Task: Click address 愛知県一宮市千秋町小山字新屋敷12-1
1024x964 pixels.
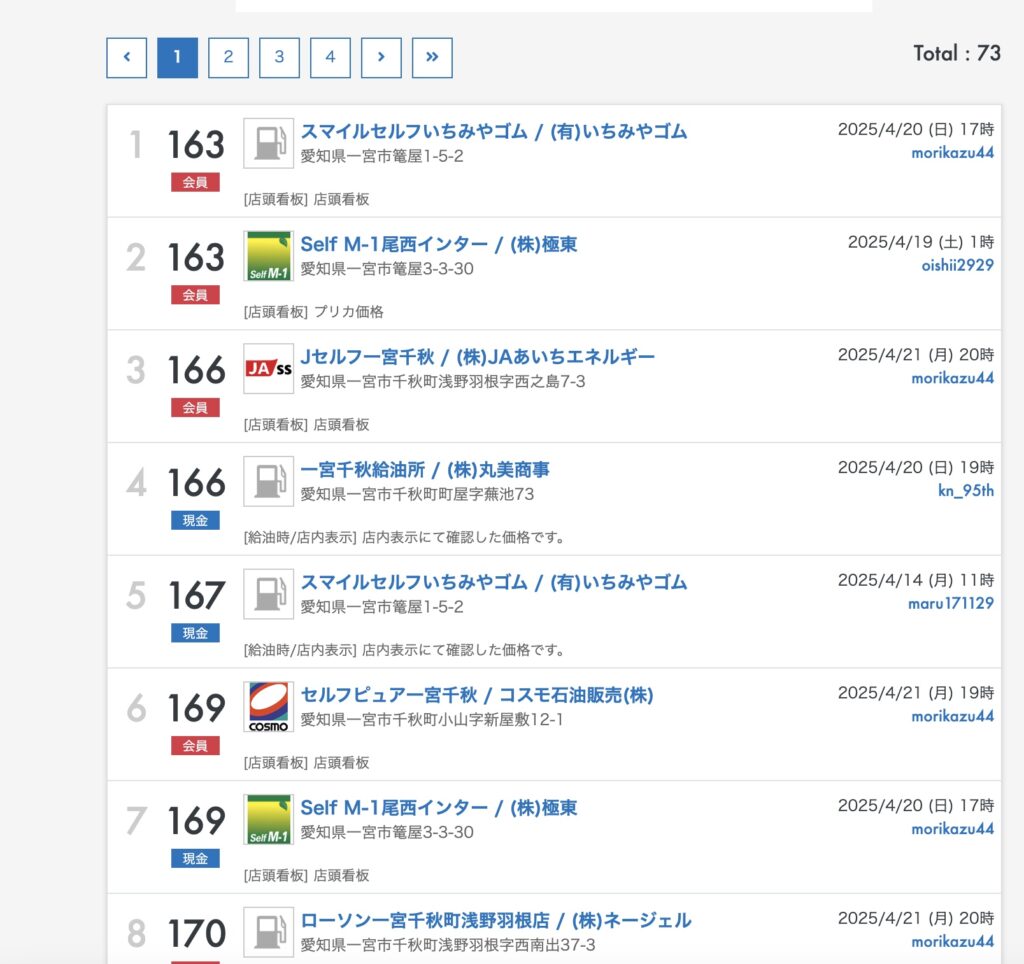Action: click(x=432, y=720)
